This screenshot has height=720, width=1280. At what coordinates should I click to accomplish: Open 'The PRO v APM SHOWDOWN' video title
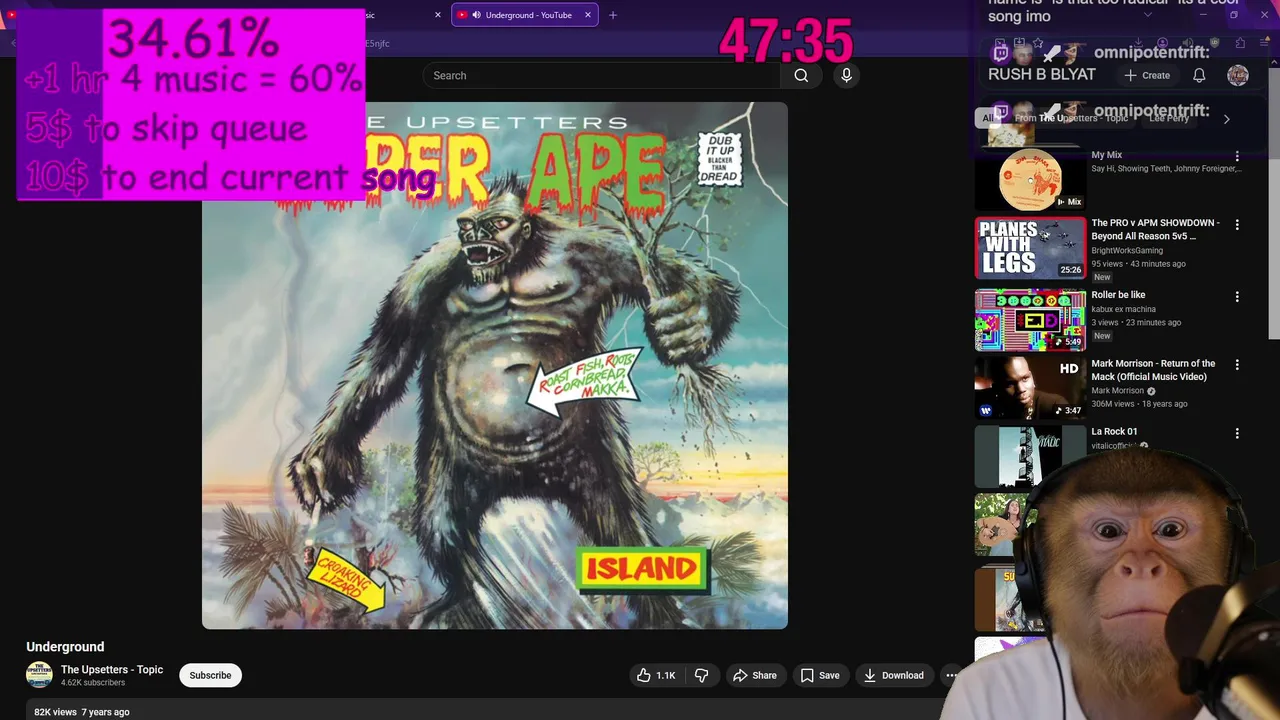tap(1155, 230)
